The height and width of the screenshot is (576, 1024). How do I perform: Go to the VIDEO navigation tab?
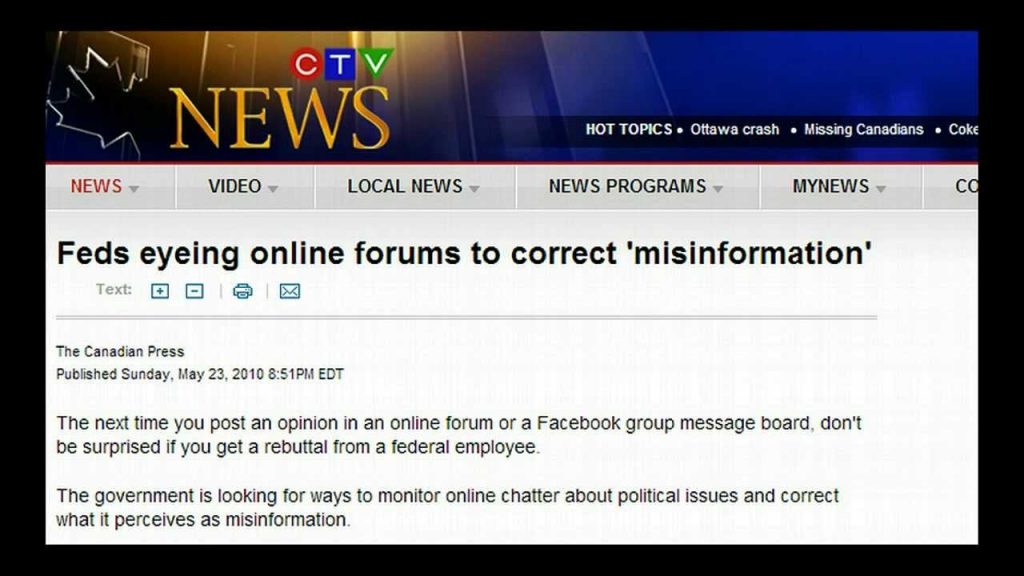(235, 187)
